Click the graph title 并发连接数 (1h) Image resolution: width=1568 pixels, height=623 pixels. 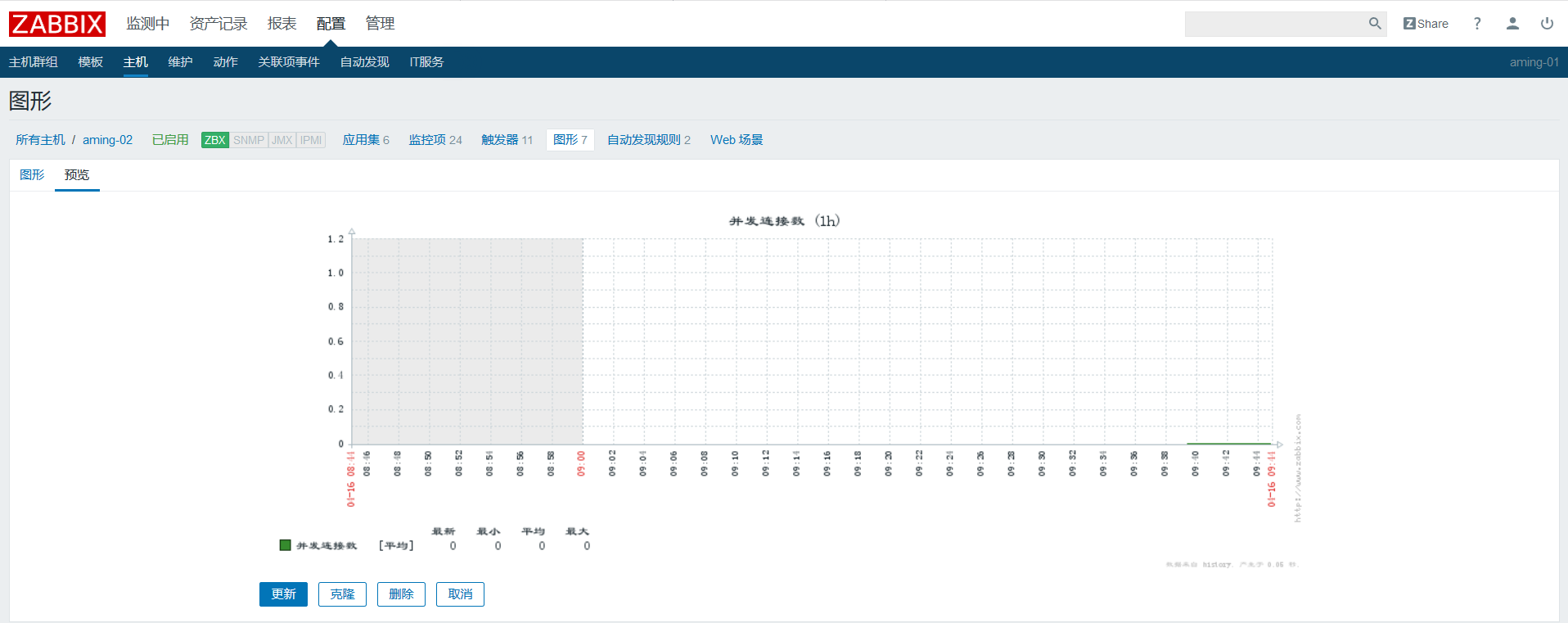point(784,221)
